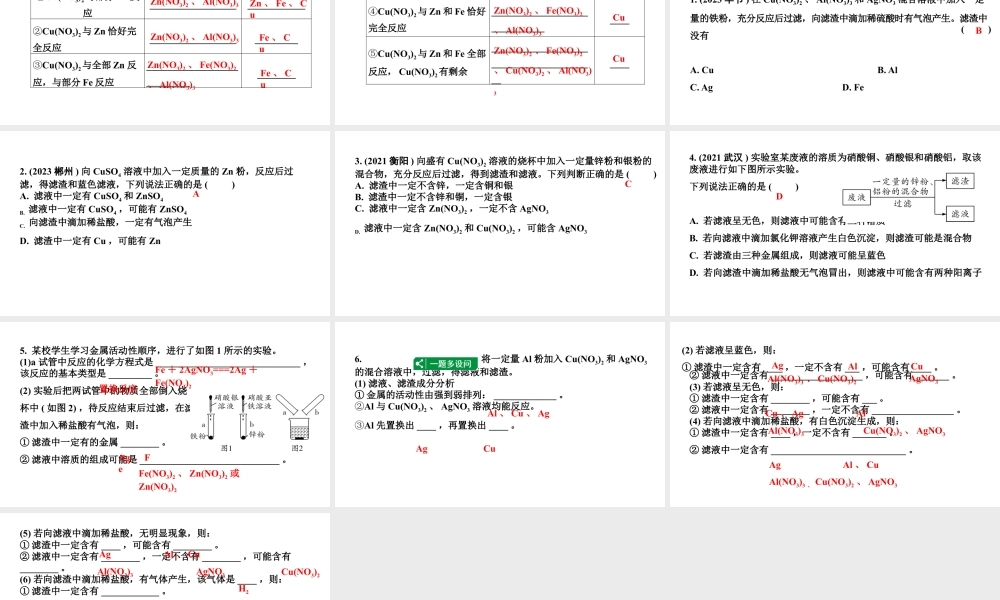Select the "滤液" box in the diagram
1000x600 pixels.
[959, 213]
